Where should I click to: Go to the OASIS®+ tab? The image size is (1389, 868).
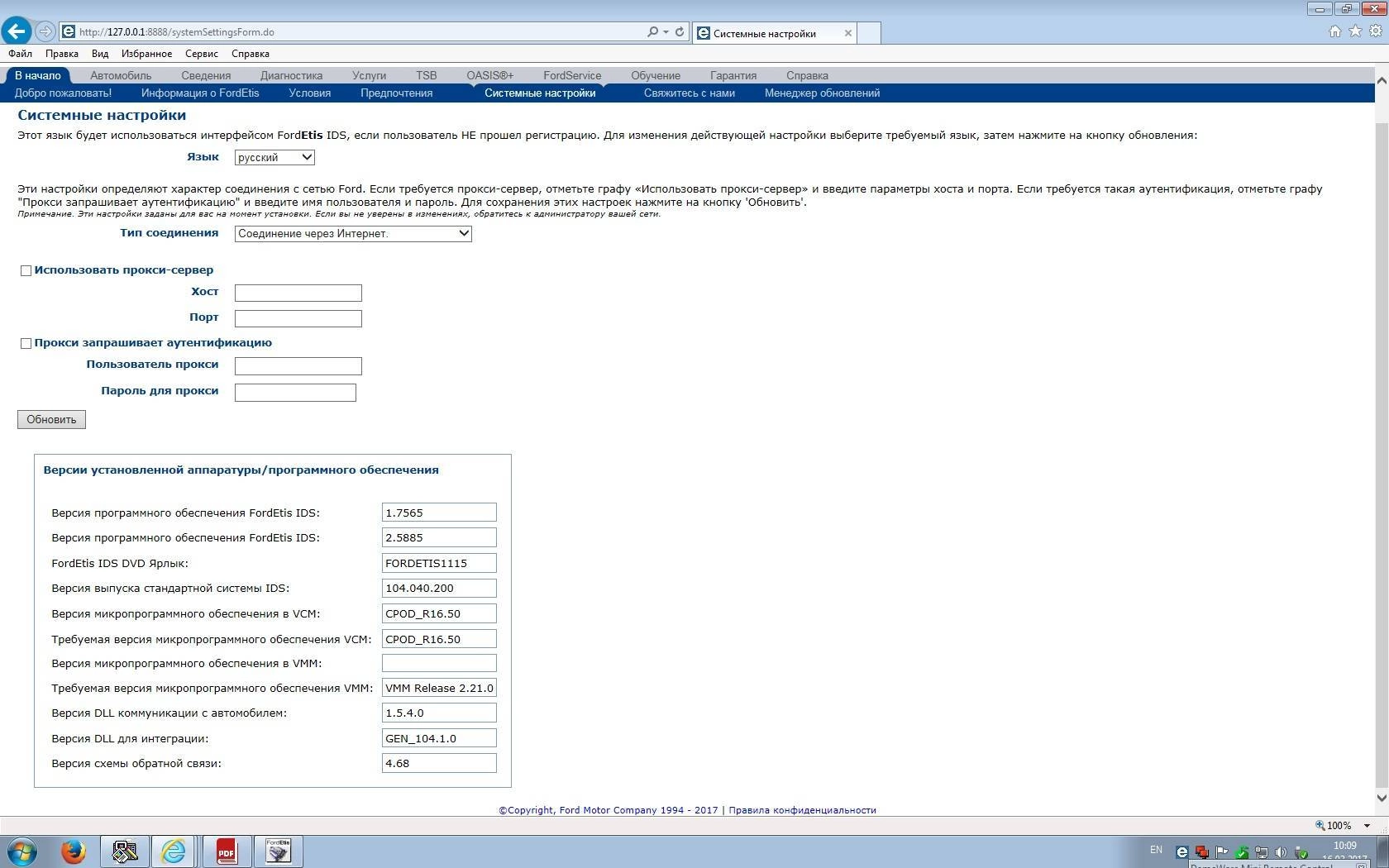(x=489, y=75)
